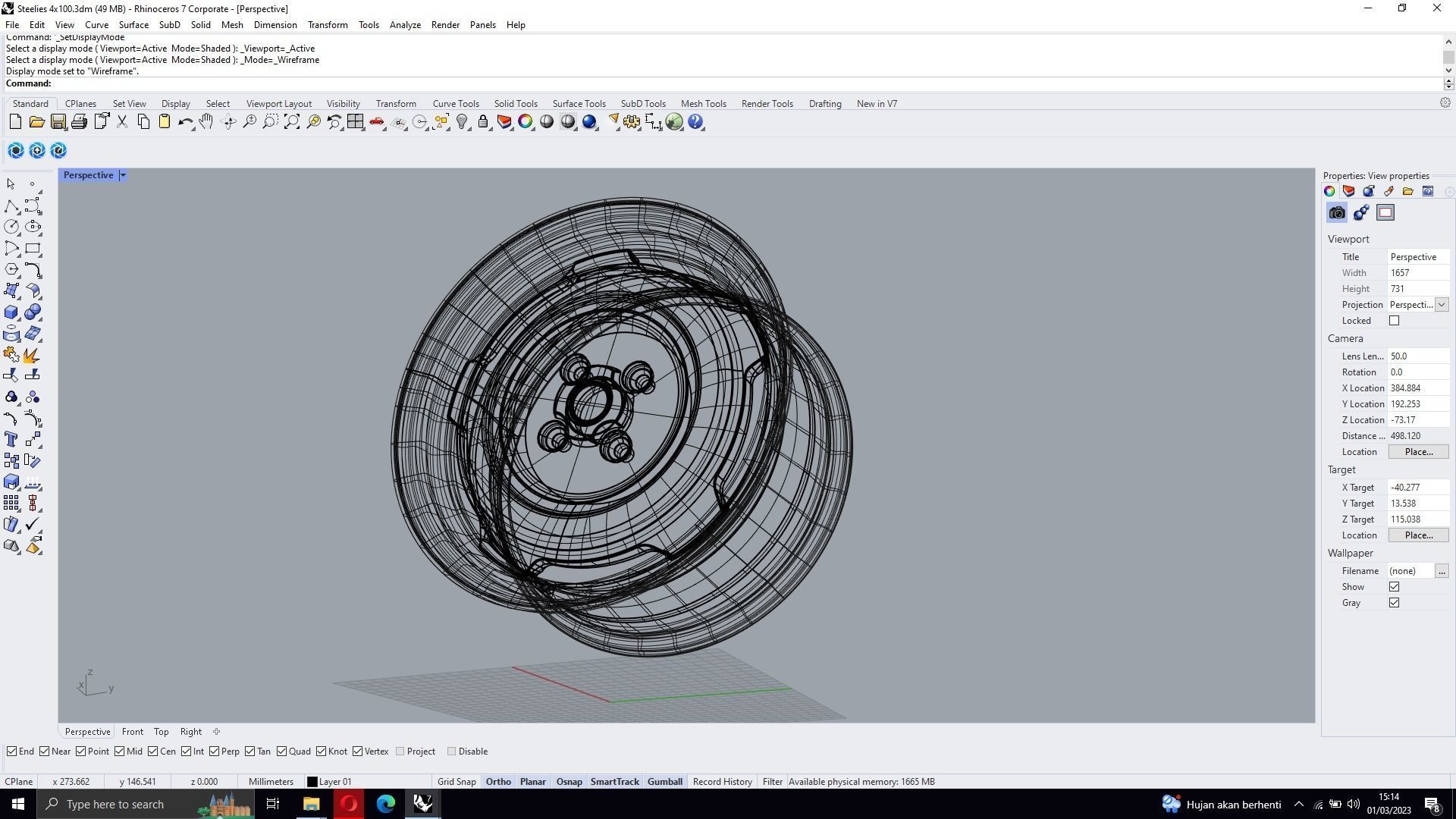Click the wallpaper Filename browse button
Screen dimensions: 1456x819
coord(1442,571)
